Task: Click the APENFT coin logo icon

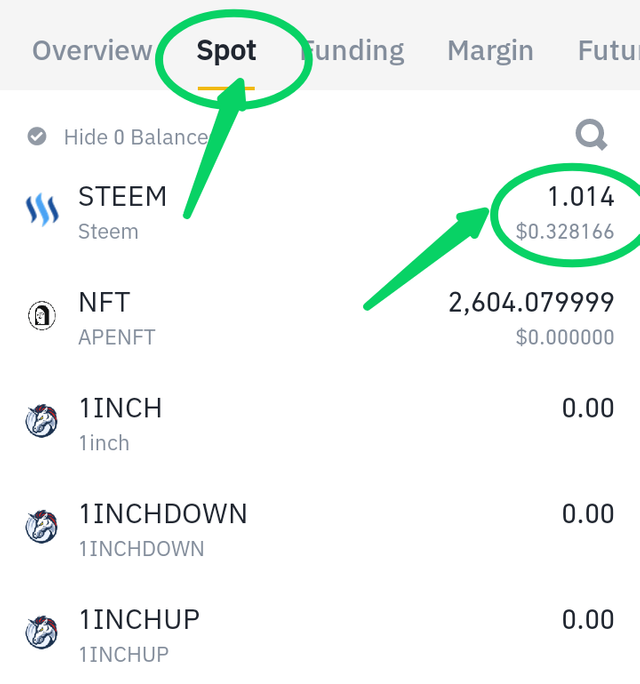Action: point(41,317)
